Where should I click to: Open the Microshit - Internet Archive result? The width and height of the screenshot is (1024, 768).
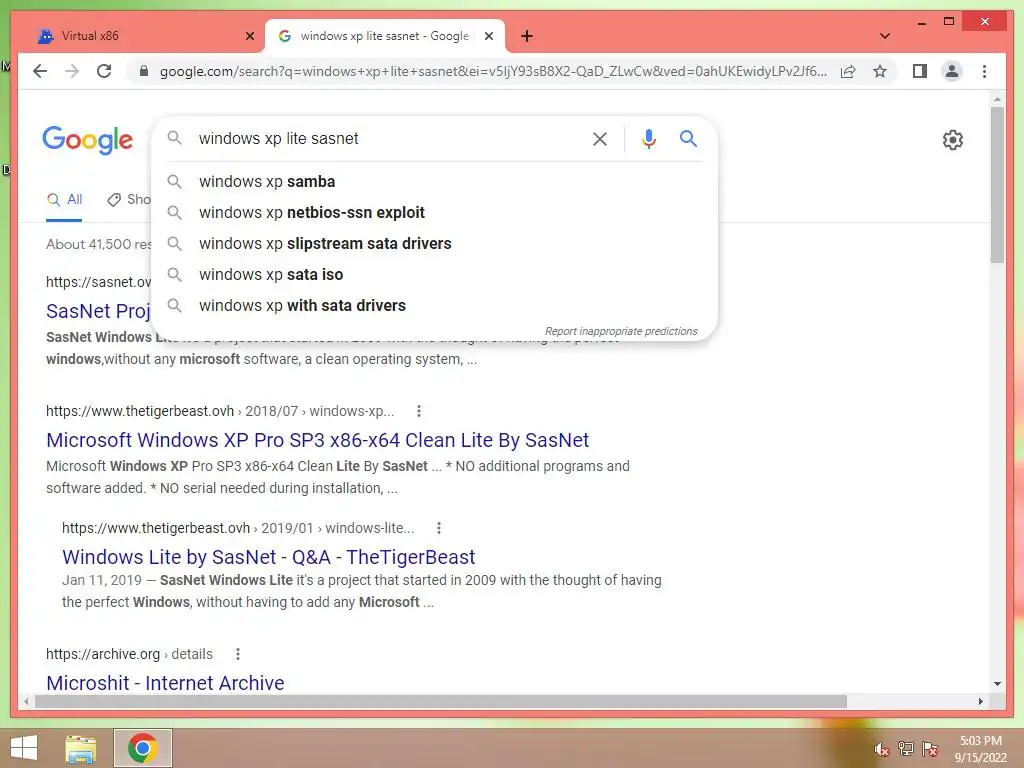[x=165, y=683]
